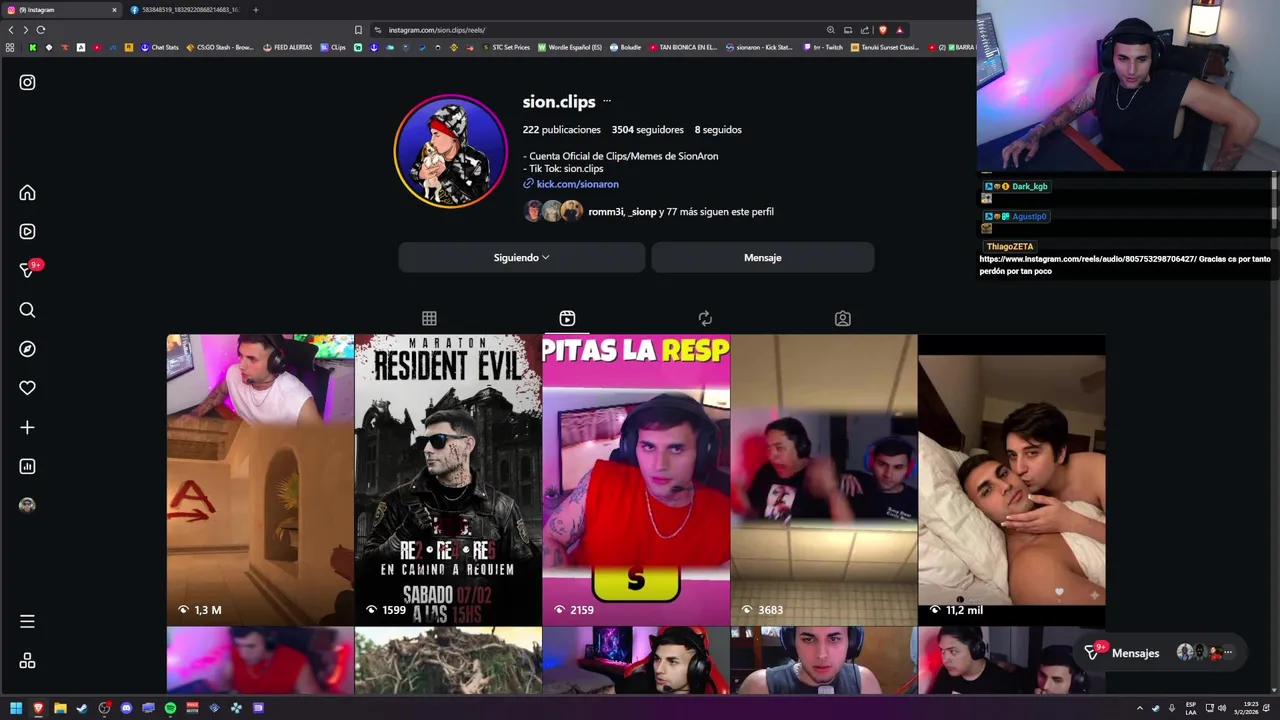Open the Chat Stats bookmark

pyautogui.click(x=159, y=47)
